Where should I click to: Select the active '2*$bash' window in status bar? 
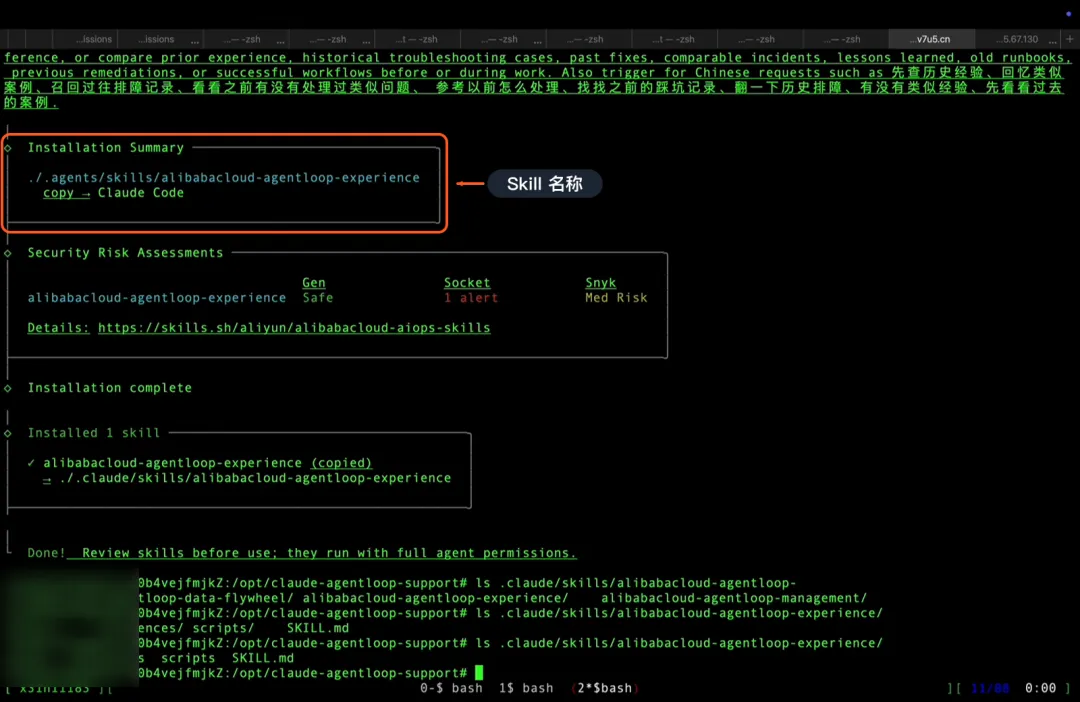[605, 688]
